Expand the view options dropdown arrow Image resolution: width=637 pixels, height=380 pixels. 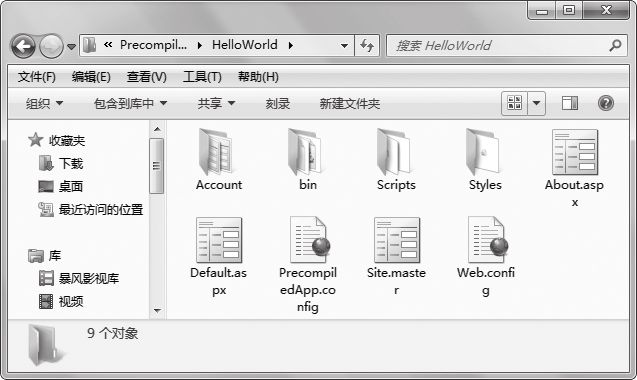pyautogui.click(x=536, y=103)
